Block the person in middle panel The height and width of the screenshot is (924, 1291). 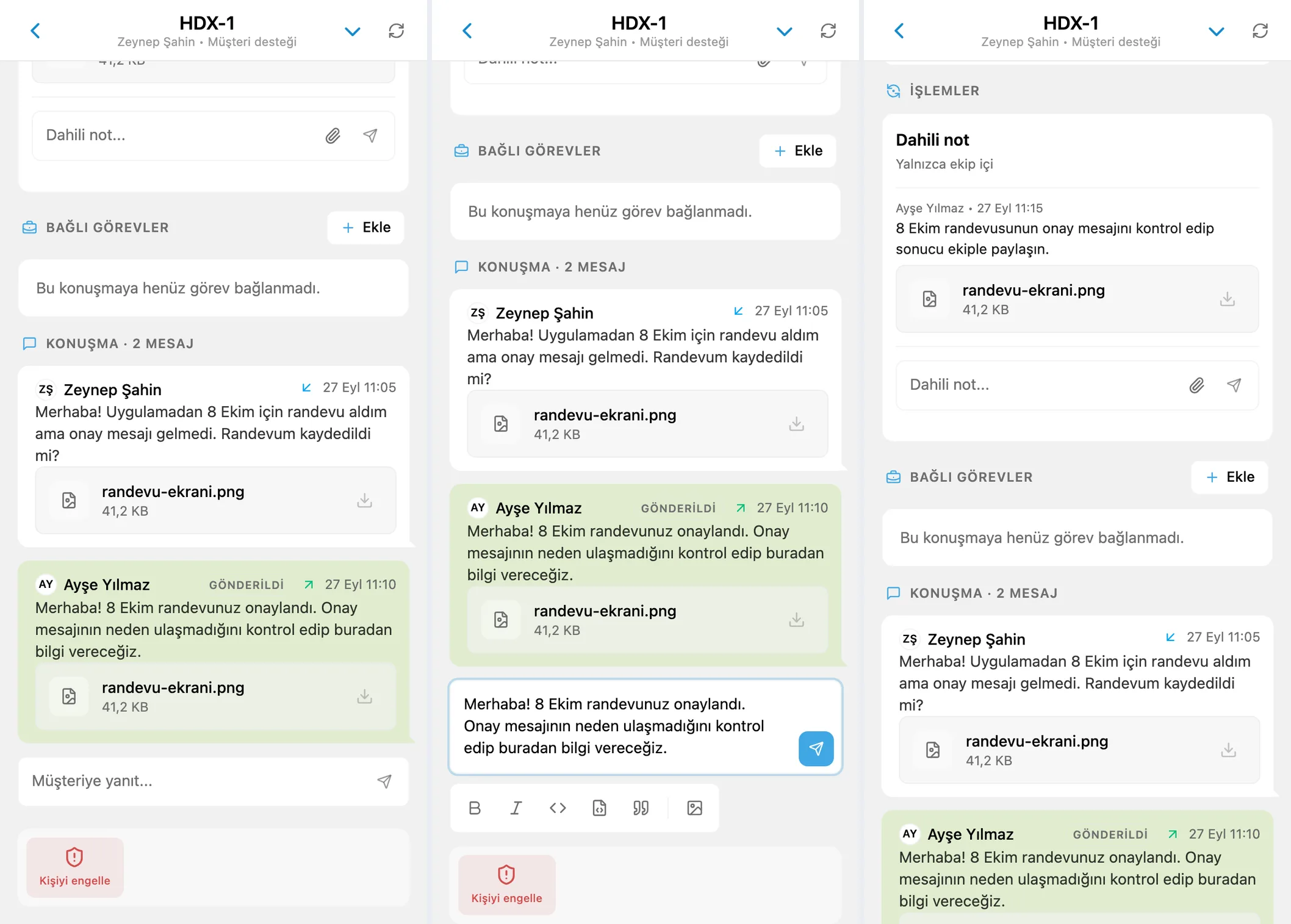tap(507, 884)
